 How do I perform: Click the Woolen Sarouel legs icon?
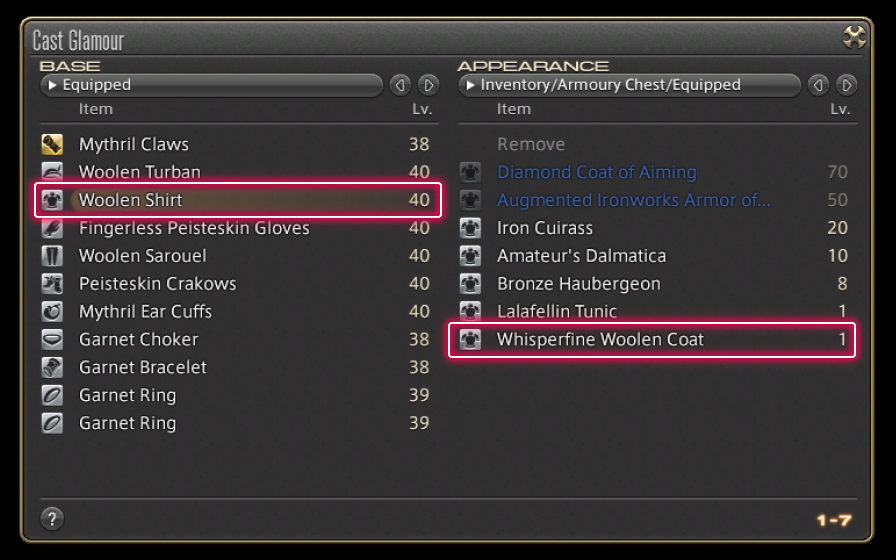pos(52,256)
